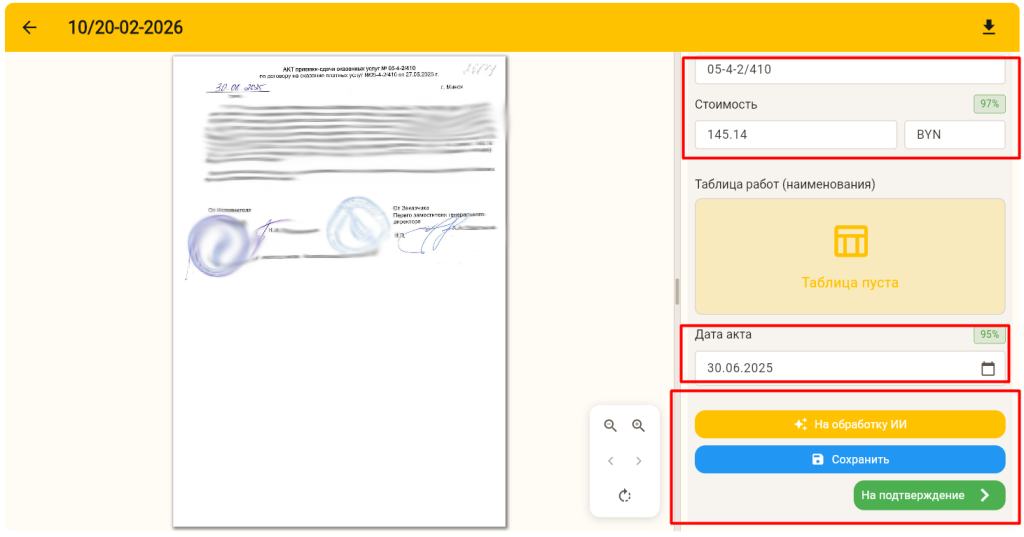
Task: Click the field containing 05-4-2/410
Action: 850,70
